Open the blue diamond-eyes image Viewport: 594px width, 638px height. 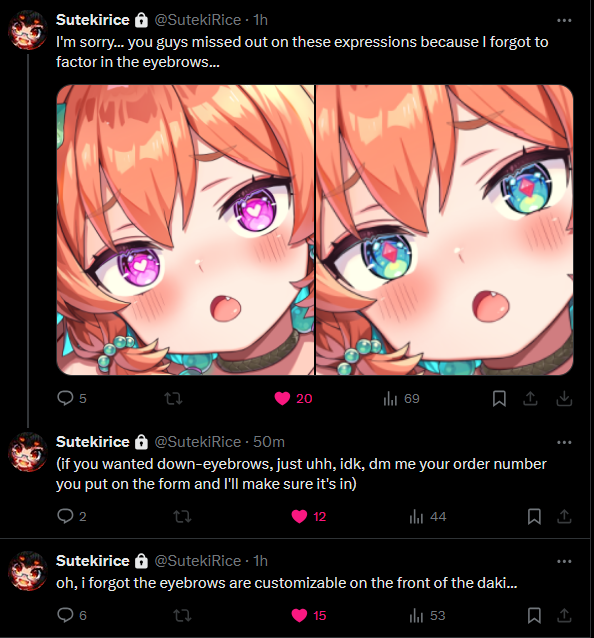coord(445,230)
